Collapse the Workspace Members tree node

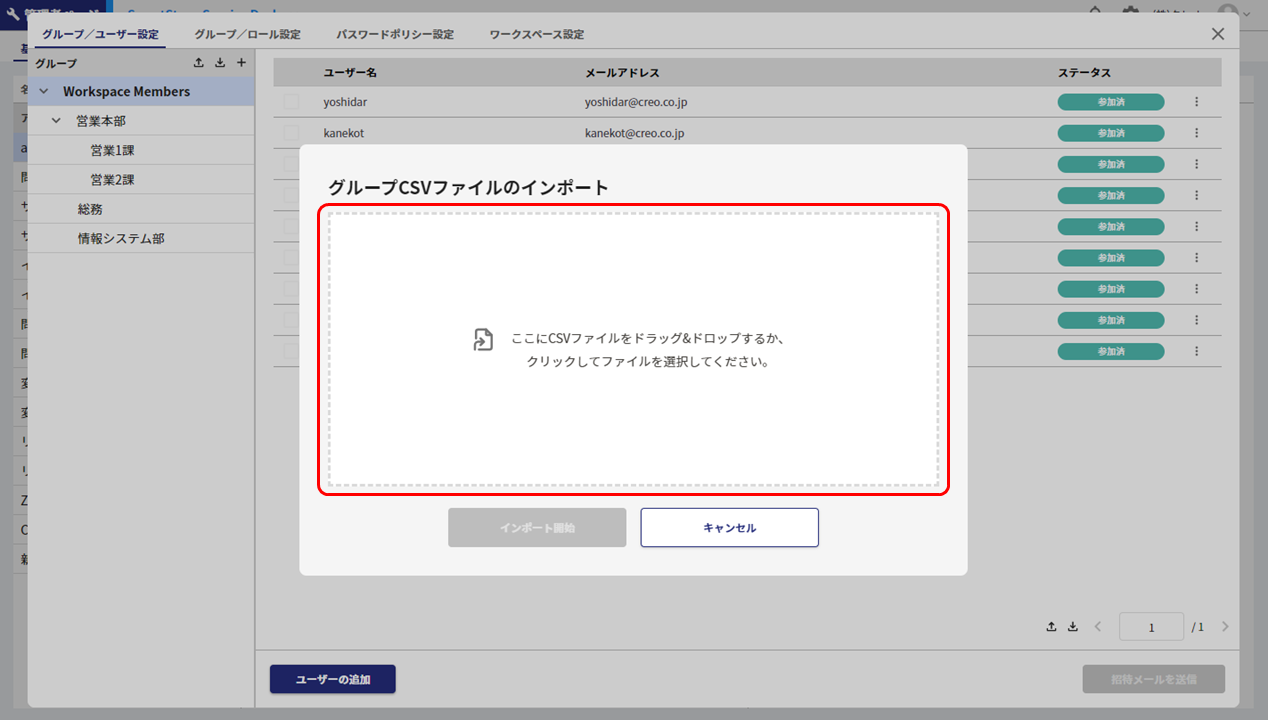click(44, 92)
